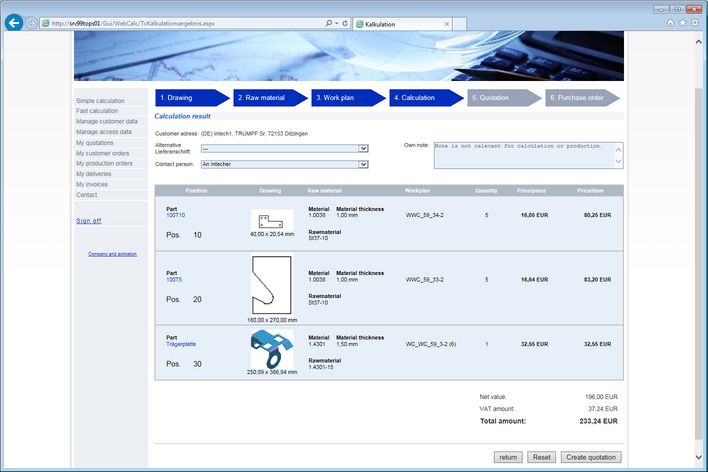Open My quotations in the sidebar
This screenshot has width=708, height=472.
pyautogui.click(x=95, y=143)
